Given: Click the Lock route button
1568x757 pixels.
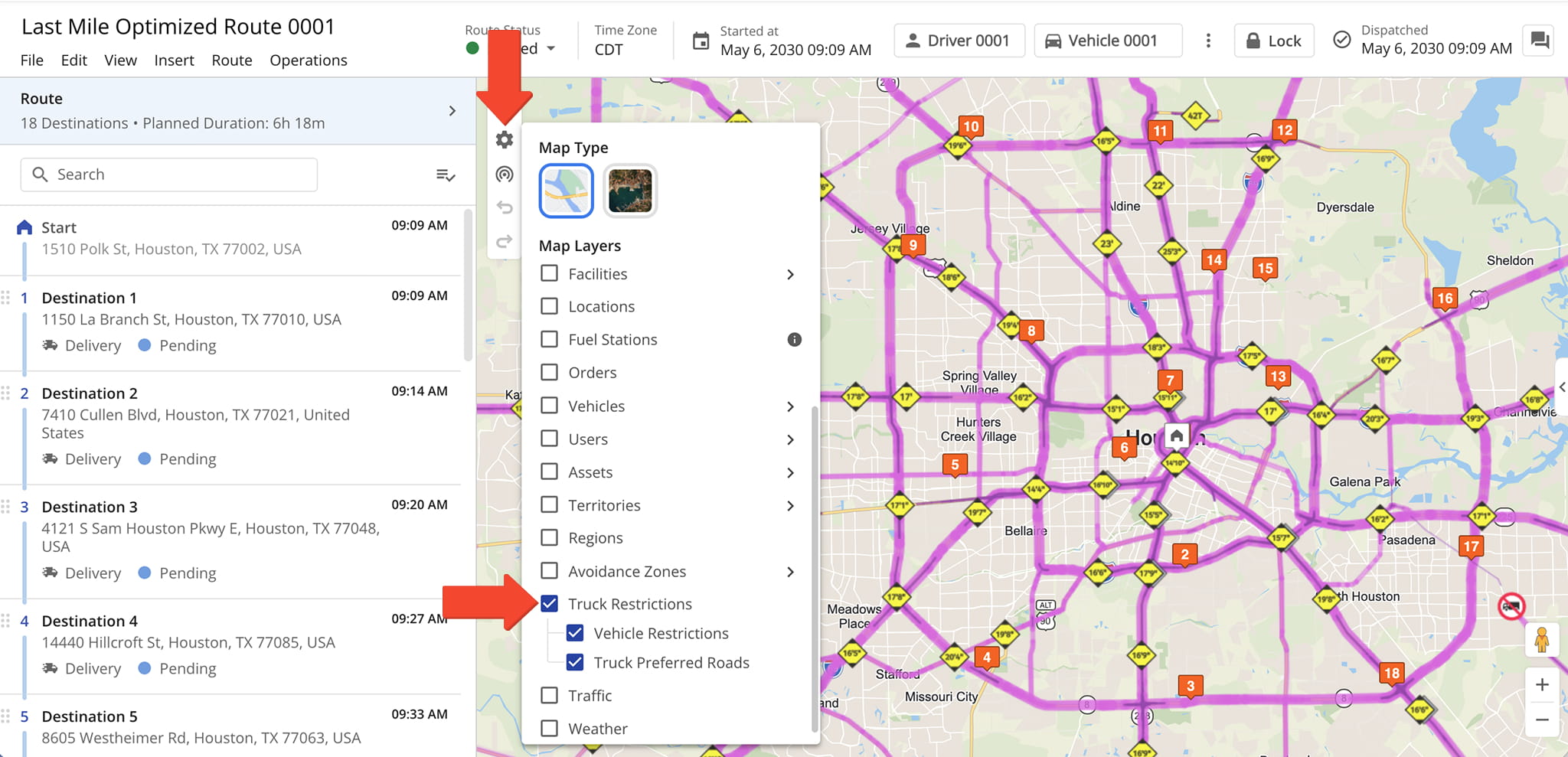Looking at the screenshot, I should click(1273, 41).
